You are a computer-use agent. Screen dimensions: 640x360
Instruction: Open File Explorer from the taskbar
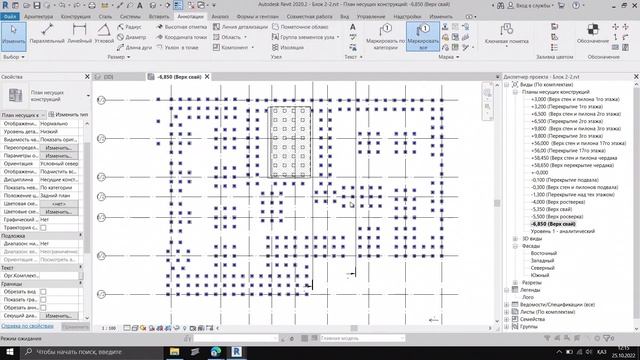pos(175,351)
